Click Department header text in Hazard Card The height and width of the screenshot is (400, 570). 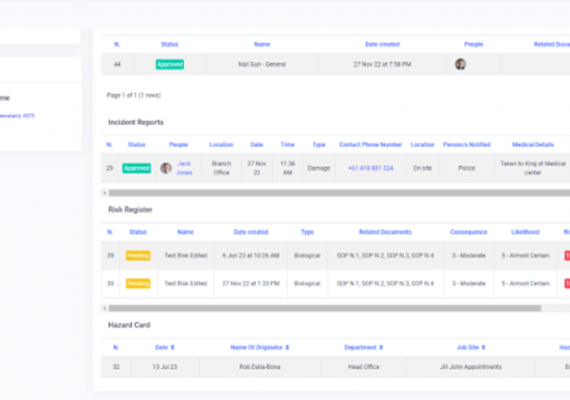360,348
